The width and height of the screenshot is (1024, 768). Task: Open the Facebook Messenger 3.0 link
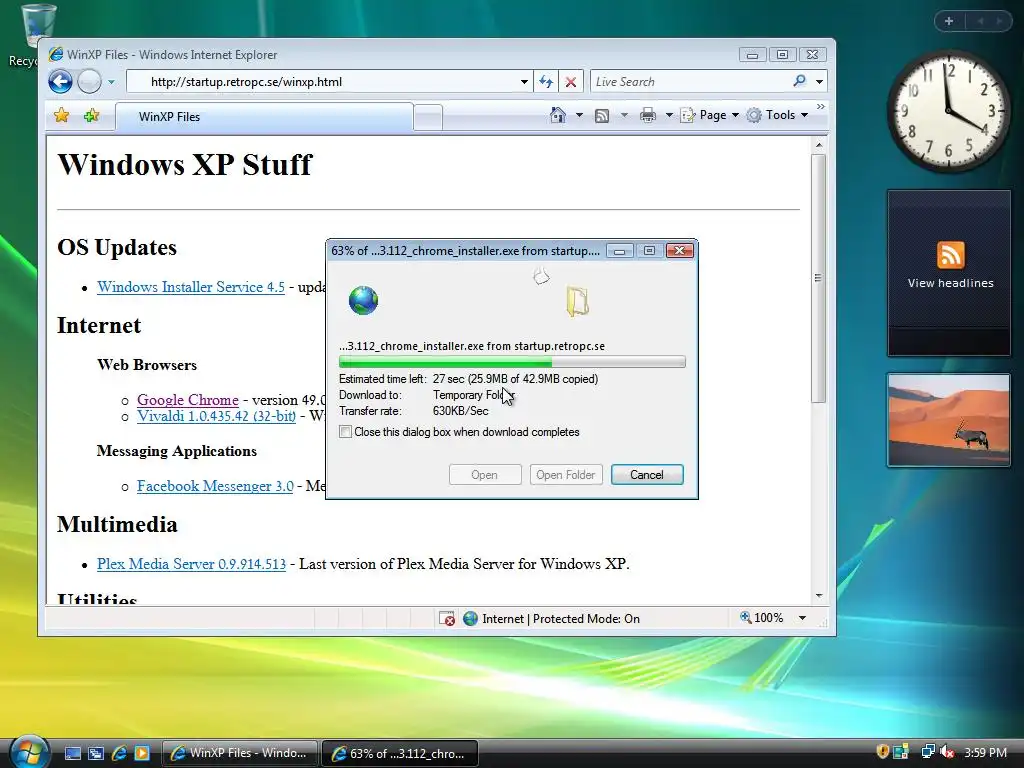[x=215, y=486]
